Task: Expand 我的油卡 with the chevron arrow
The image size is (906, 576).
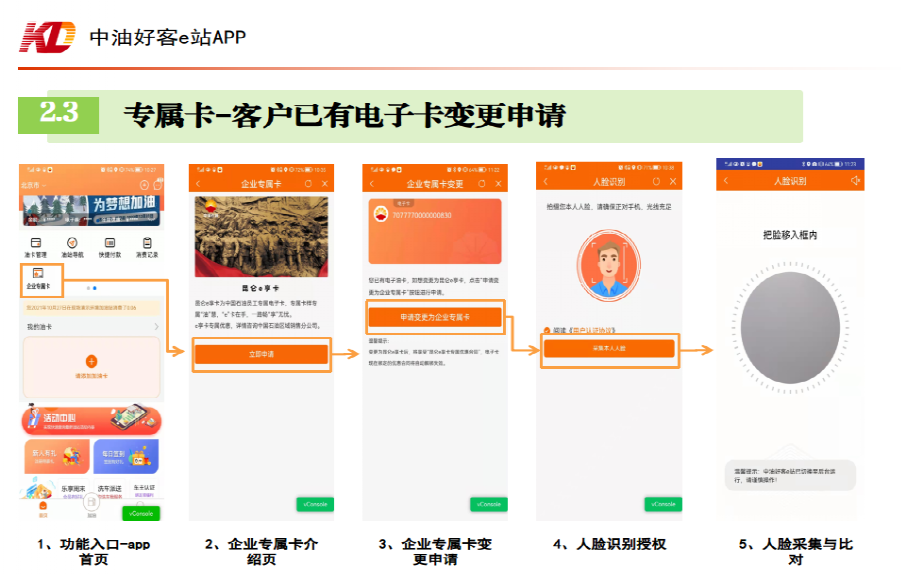Action: (x=156, y=327)
